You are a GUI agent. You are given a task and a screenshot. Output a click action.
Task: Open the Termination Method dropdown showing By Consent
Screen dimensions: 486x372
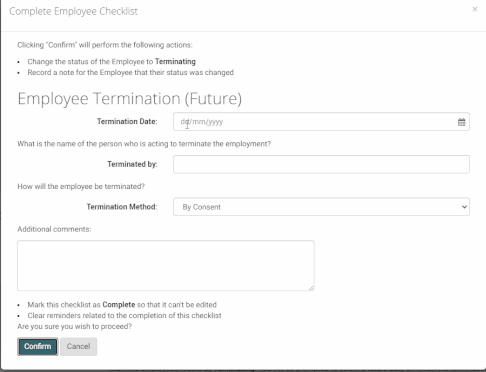[x=321, y=207]
